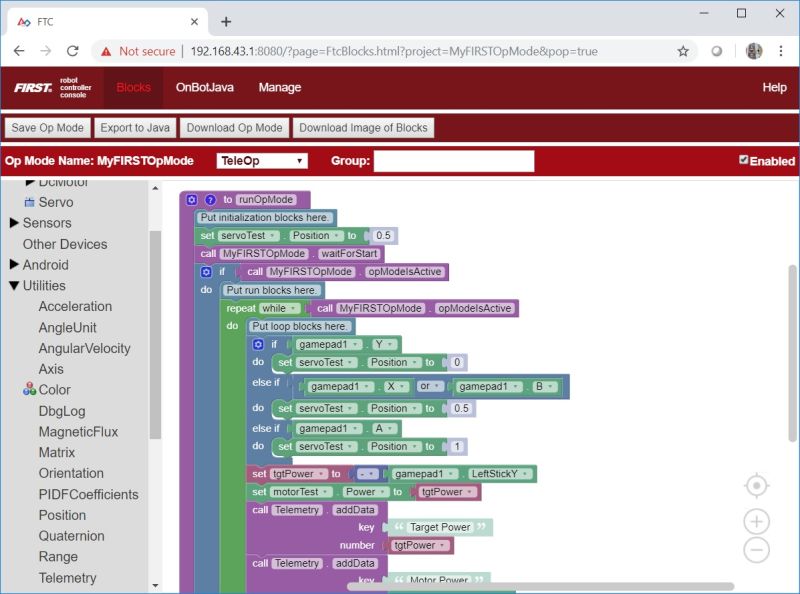Open the Manage page
The width and height of the screenshot is (800, 594).
(279, 88)
